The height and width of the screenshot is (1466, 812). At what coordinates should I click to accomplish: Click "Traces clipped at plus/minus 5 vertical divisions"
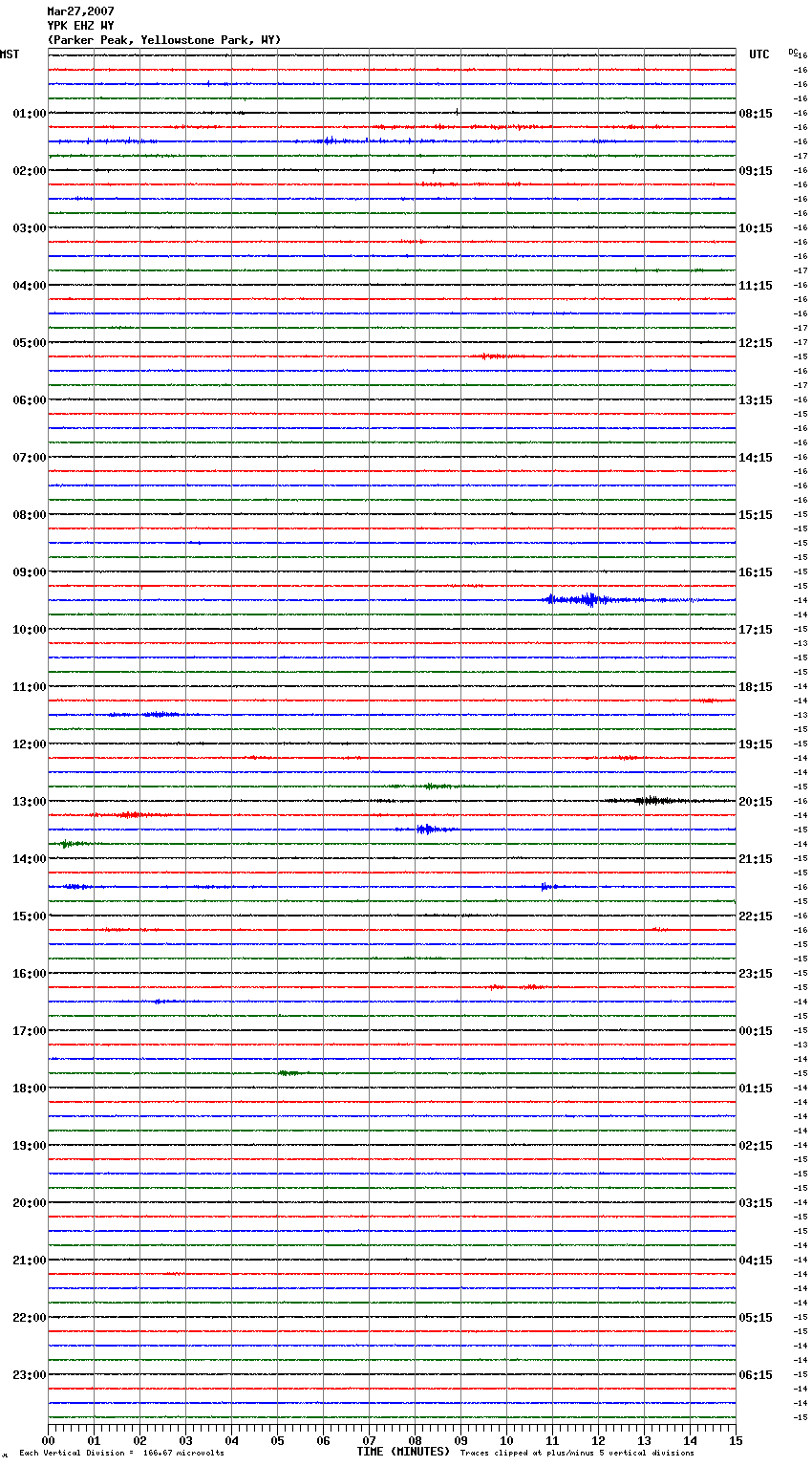(x=577, y=1453)
